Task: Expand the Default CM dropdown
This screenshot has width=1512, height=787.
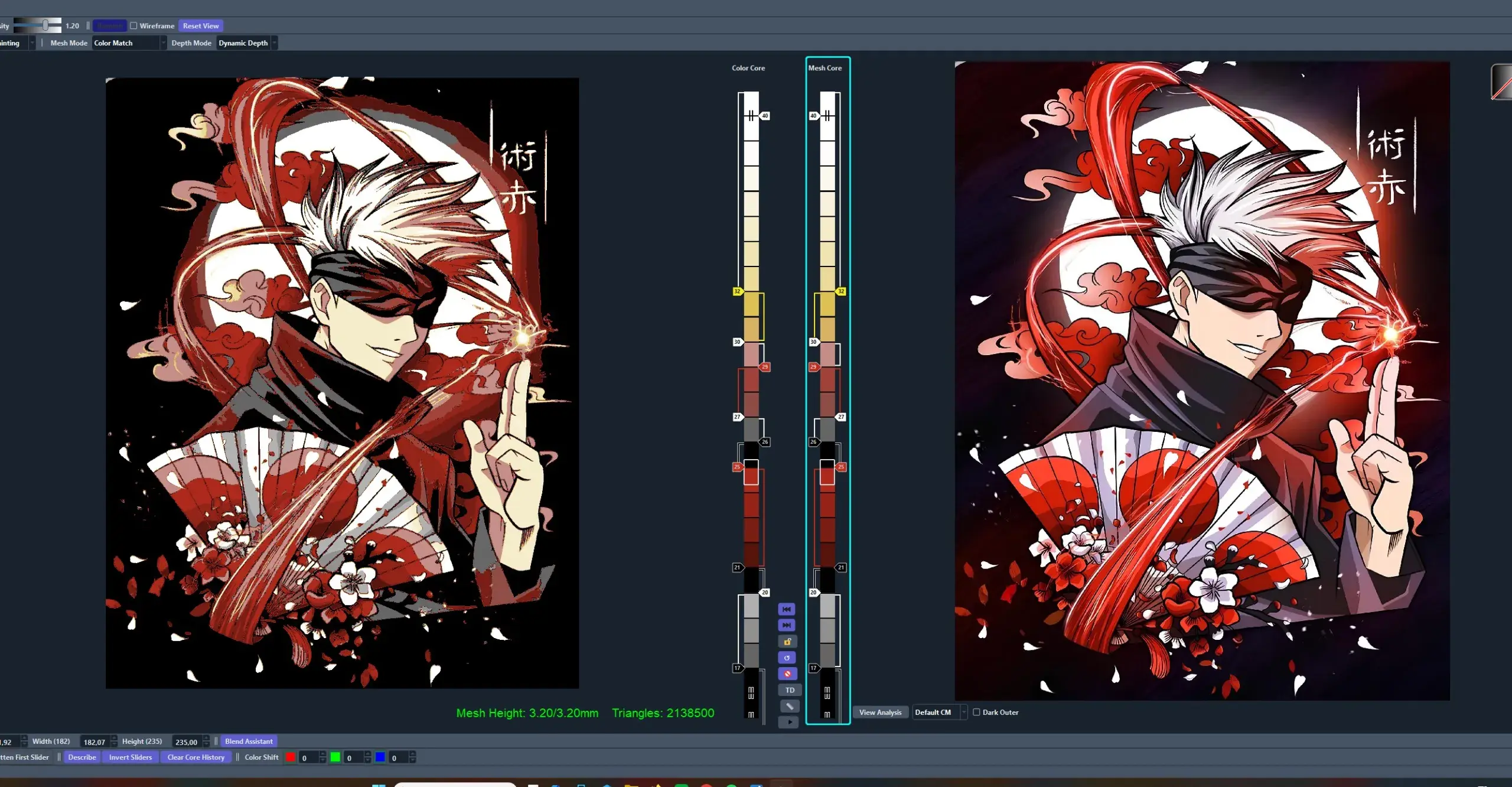Action: (940, 713)
